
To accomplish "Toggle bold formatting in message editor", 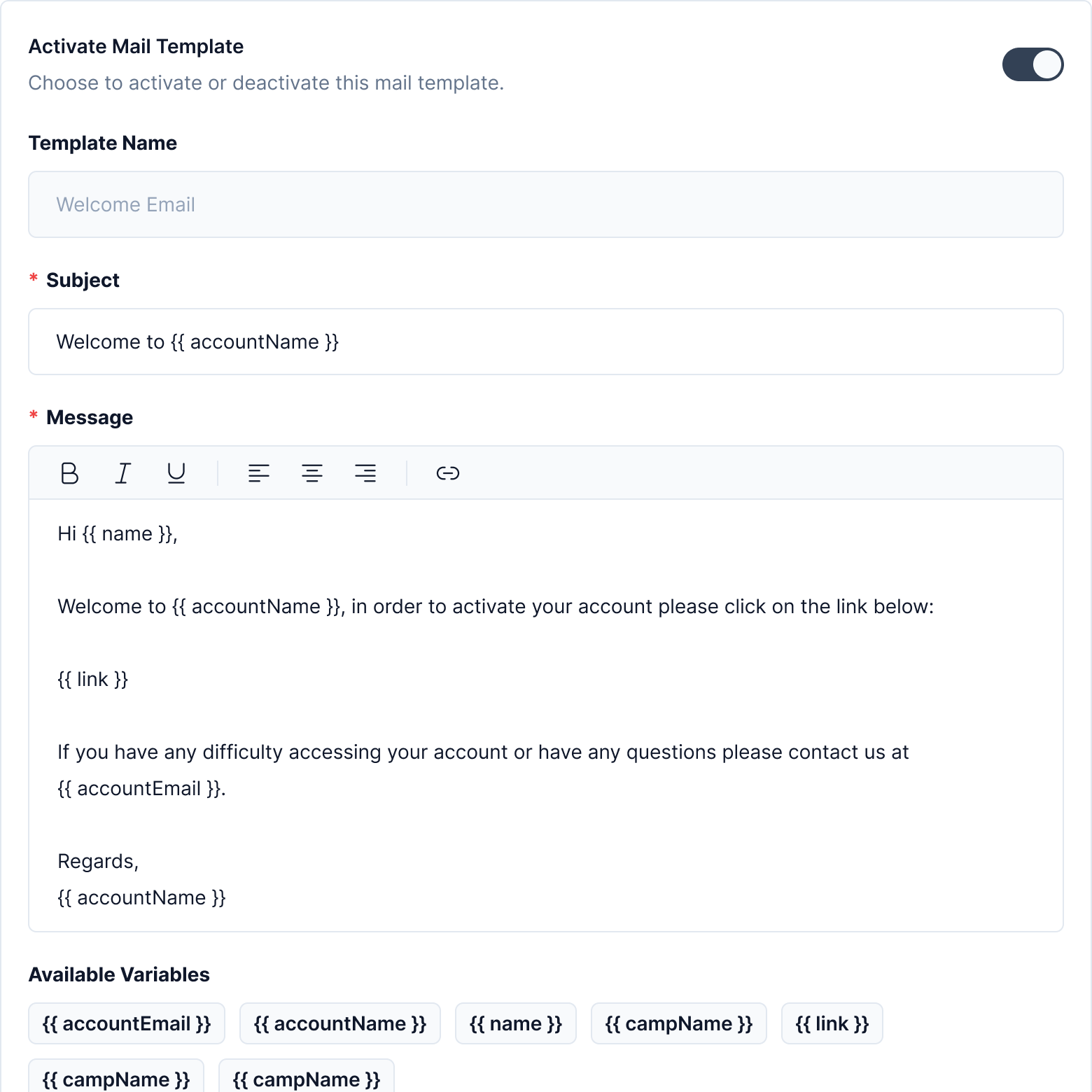I will pyautogui.click(x=69, y=473).
